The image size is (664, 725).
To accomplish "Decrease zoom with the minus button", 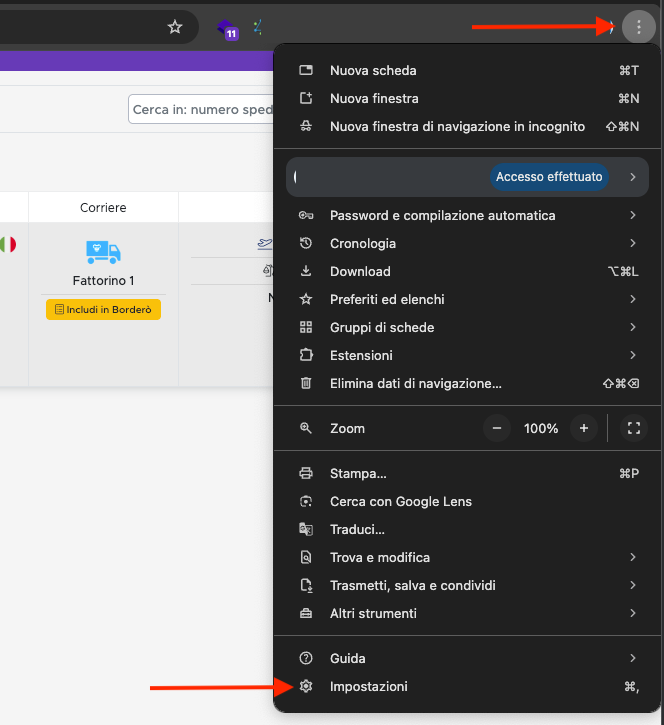I will coord(497,428).
